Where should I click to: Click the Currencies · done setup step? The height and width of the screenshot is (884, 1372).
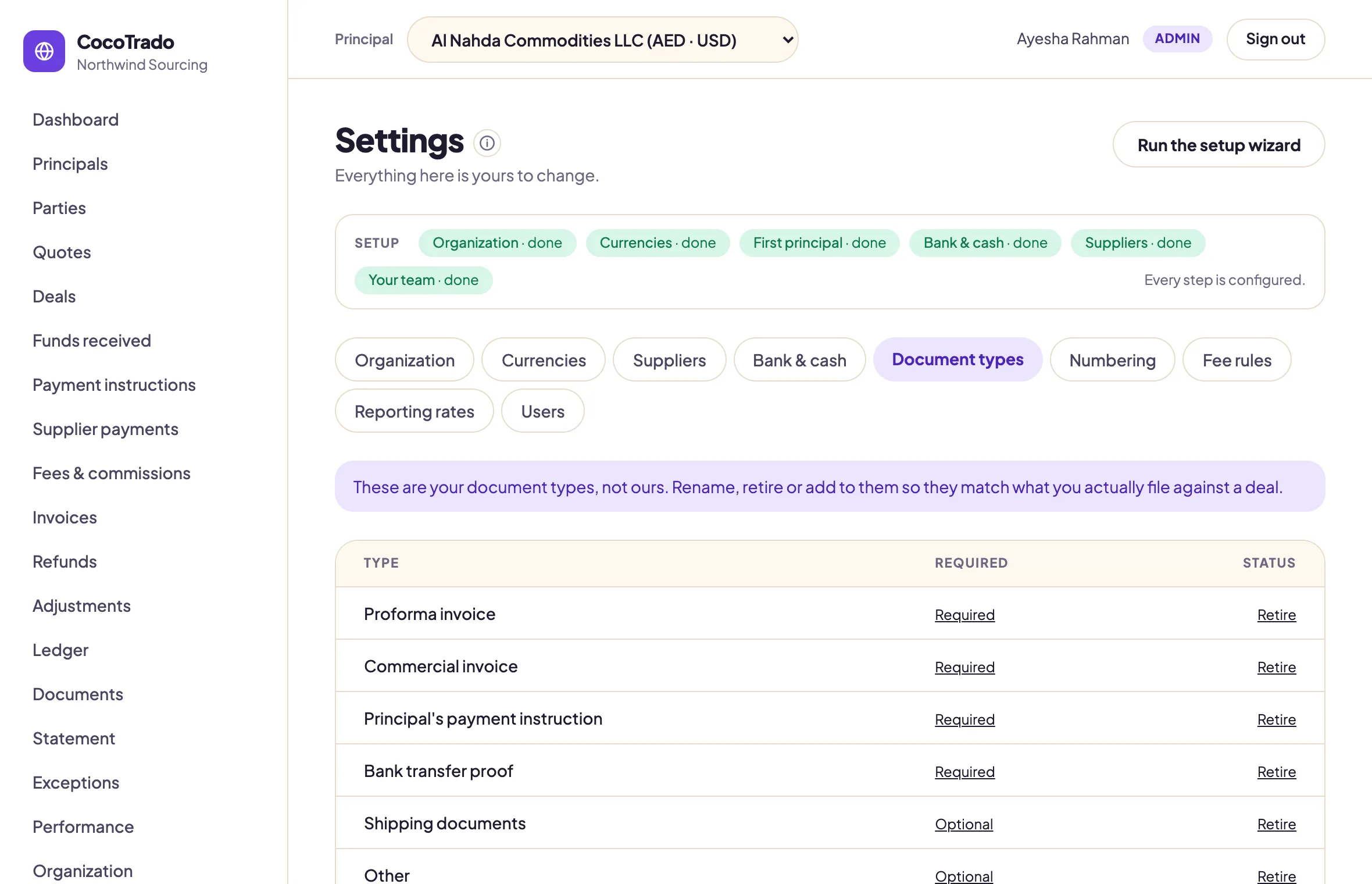click(658, 243)
